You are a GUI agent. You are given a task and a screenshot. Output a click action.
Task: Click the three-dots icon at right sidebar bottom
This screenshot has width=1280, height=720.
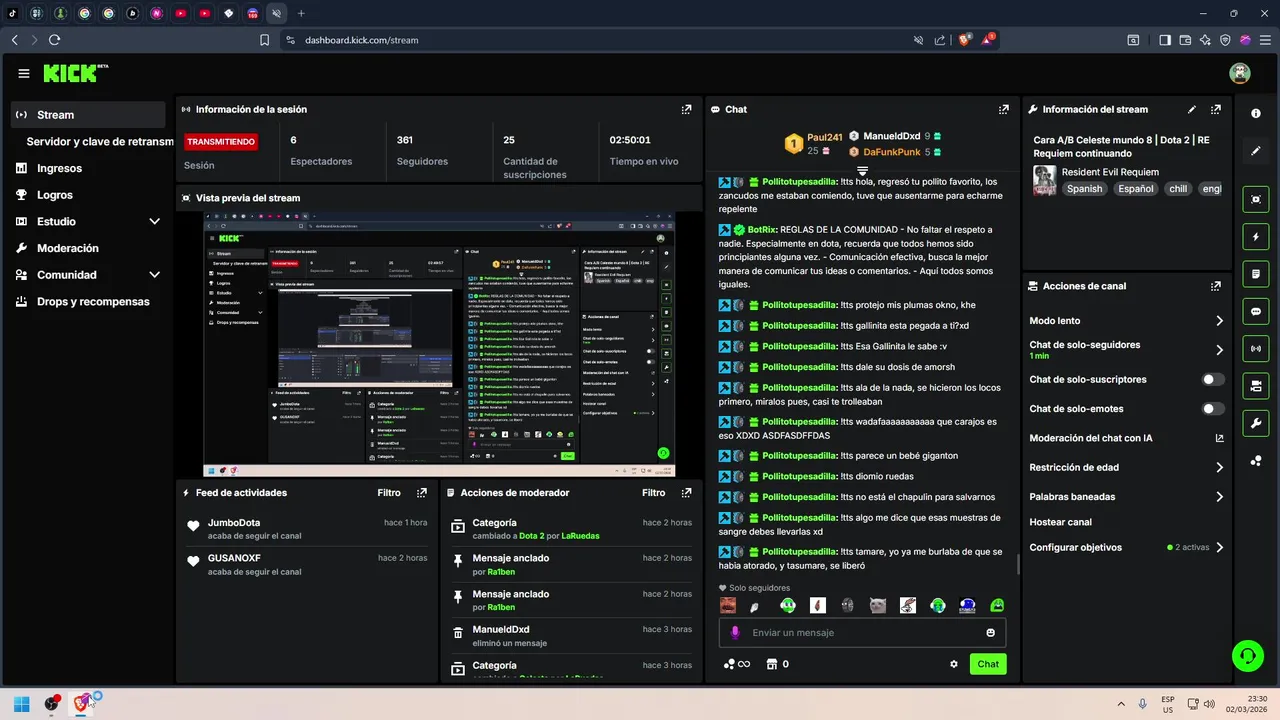(1256, 461)
